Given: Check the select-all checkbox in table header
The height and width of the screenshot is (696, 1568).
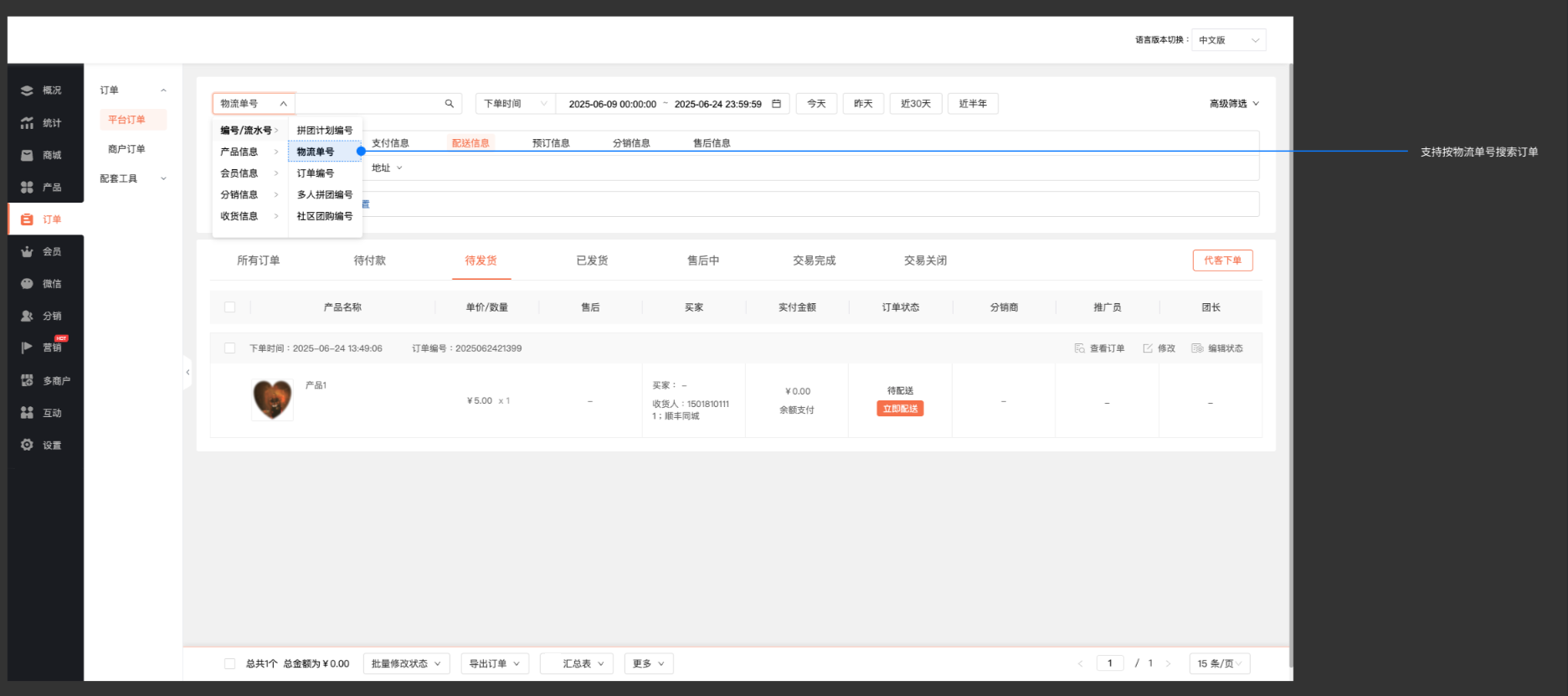Looking at the screenshot, I should [230, 307].
